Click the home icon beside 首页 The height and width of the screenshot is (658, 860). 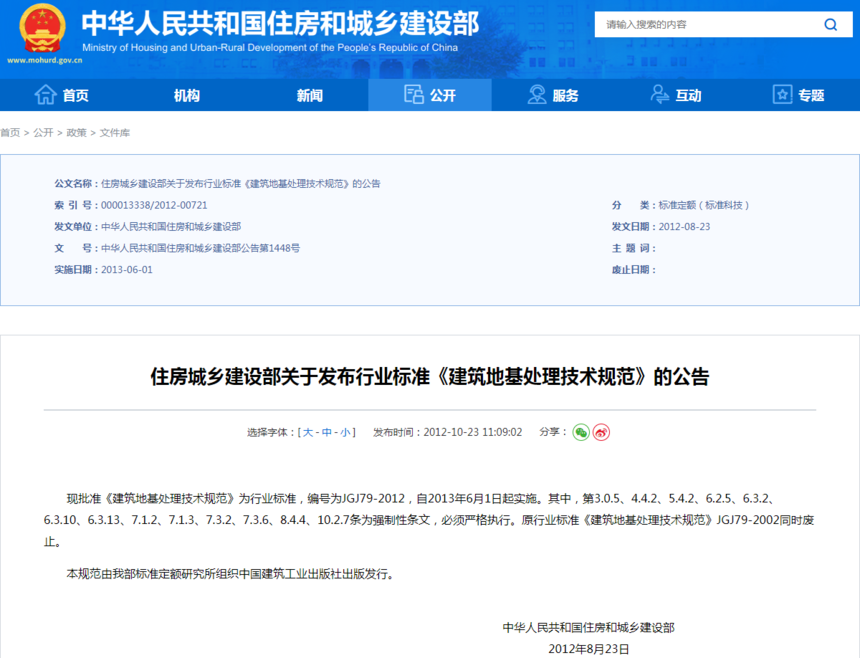point(46,95)
